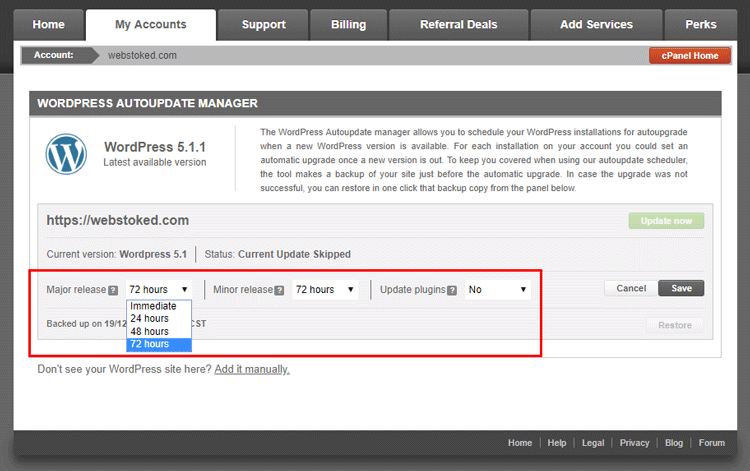
Task: Click the cPanel Home button
Action: (690, 55)
